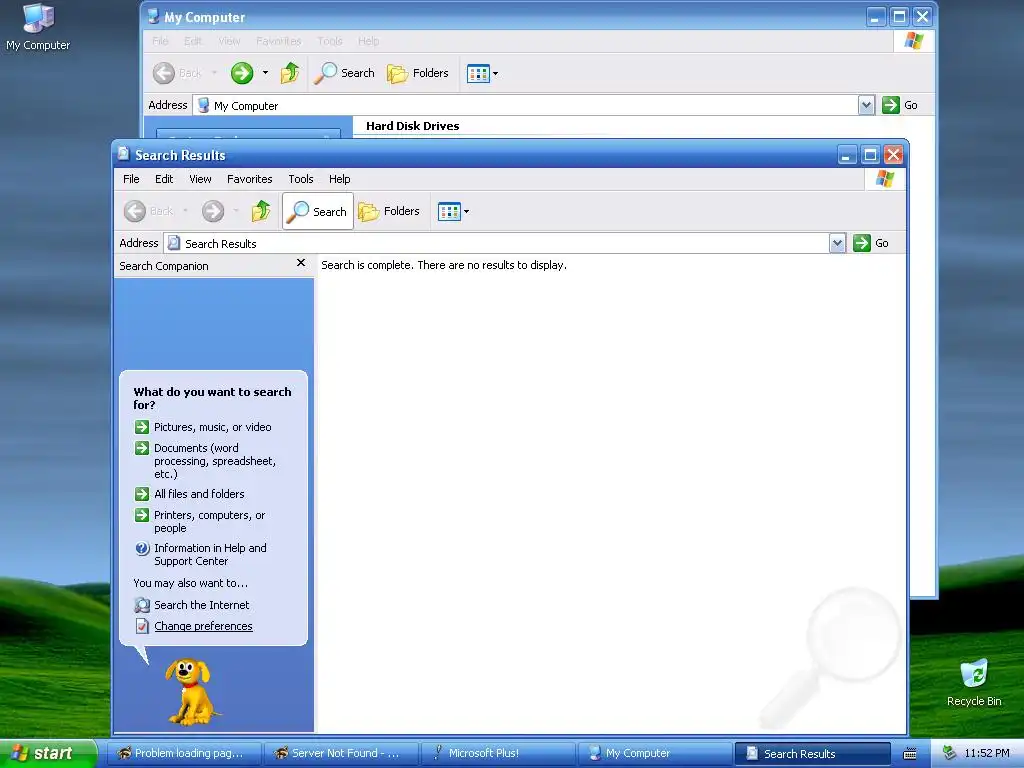Open Edit menu in Search Results window

(164, 179)
